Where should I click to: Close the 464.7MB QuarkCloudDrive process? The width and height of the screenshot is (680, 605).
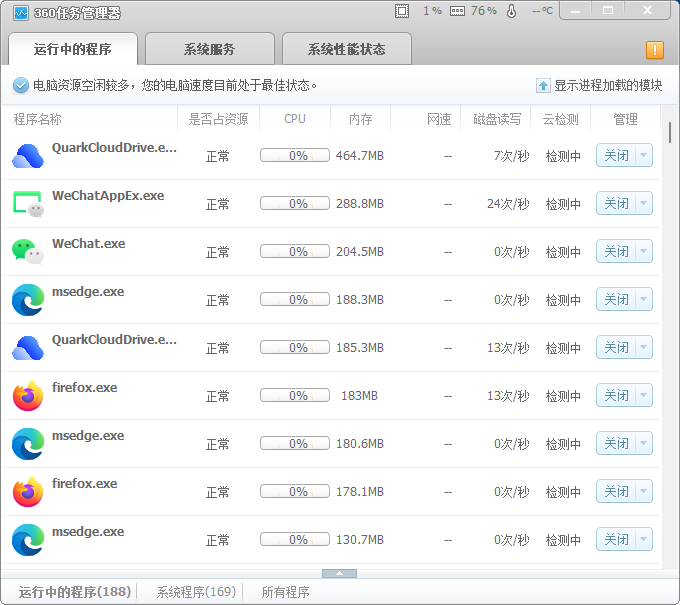(616, 155)
